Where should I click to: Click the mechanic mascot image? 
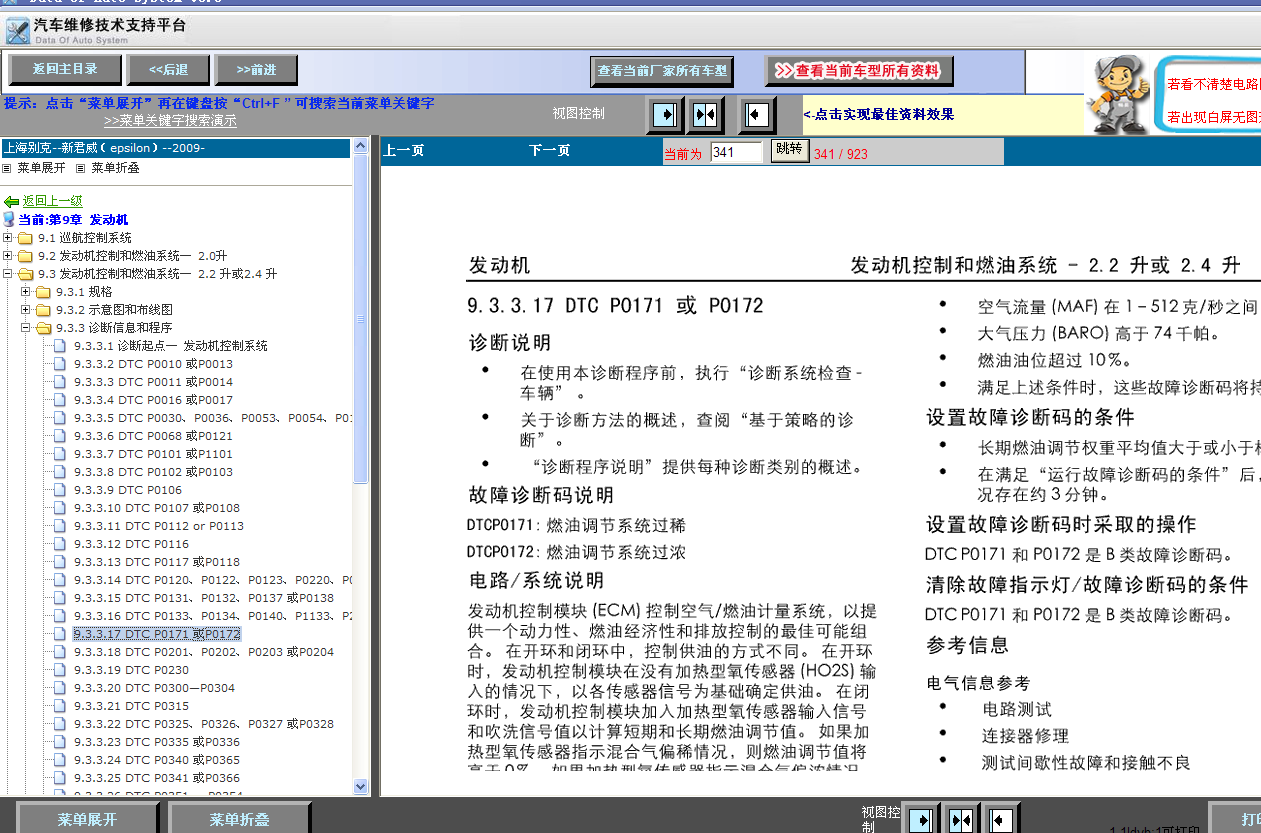click(1120, 94)
